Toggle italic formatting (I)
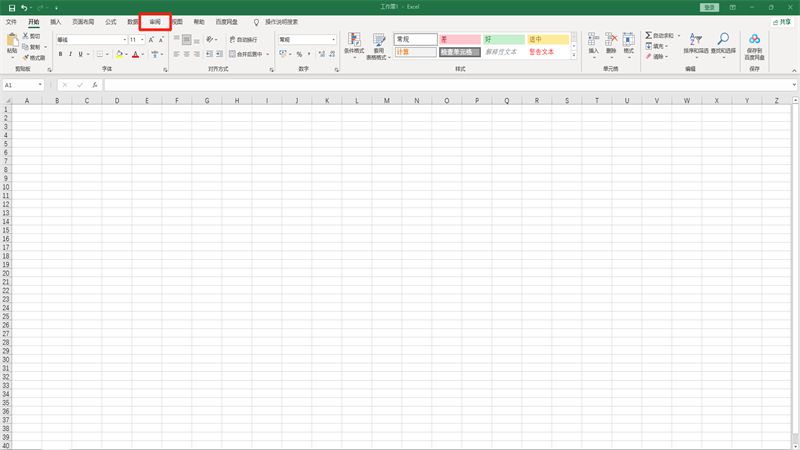The image size is (800, 450). 71,54
